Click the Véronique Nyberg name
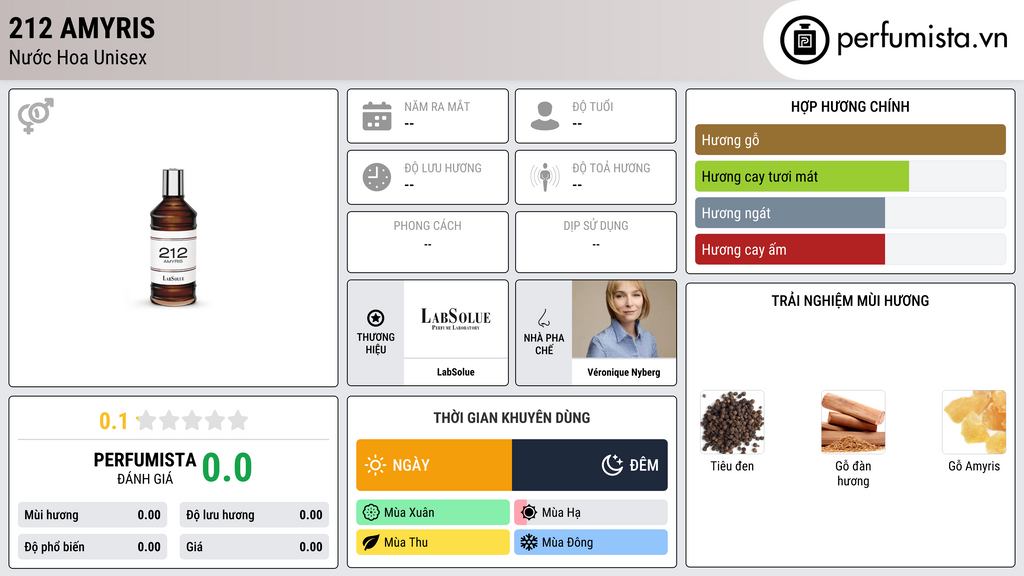This screenshot has height=576, width=1024. tap(624, 372)
